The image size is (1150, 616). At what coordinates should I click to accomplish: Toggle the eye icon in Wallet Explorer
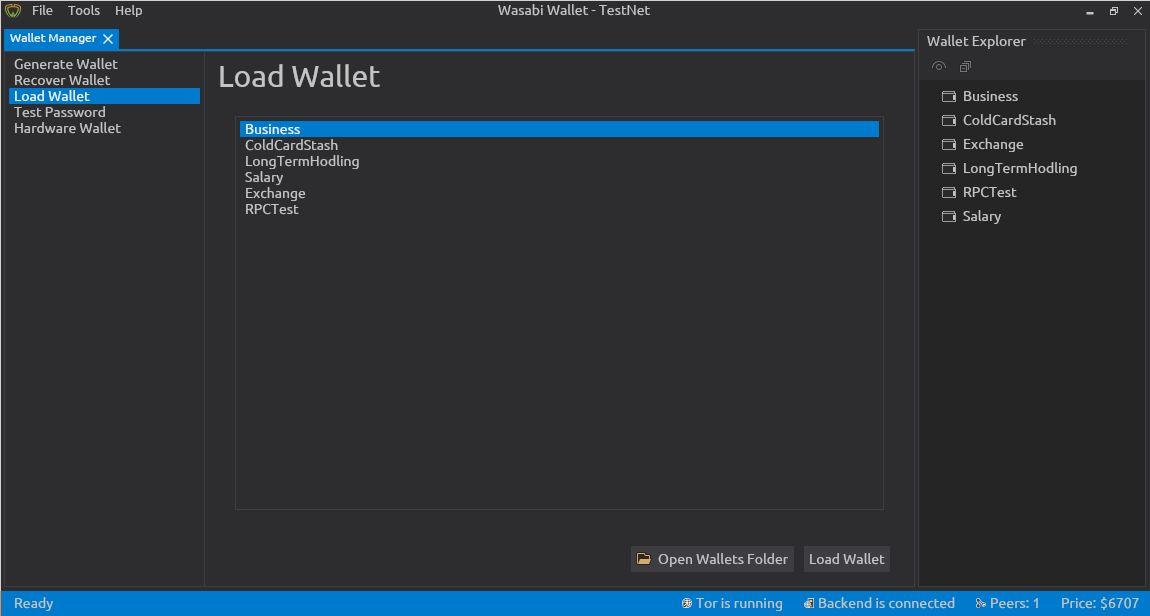pyautogui.click(x=938, y=66)
